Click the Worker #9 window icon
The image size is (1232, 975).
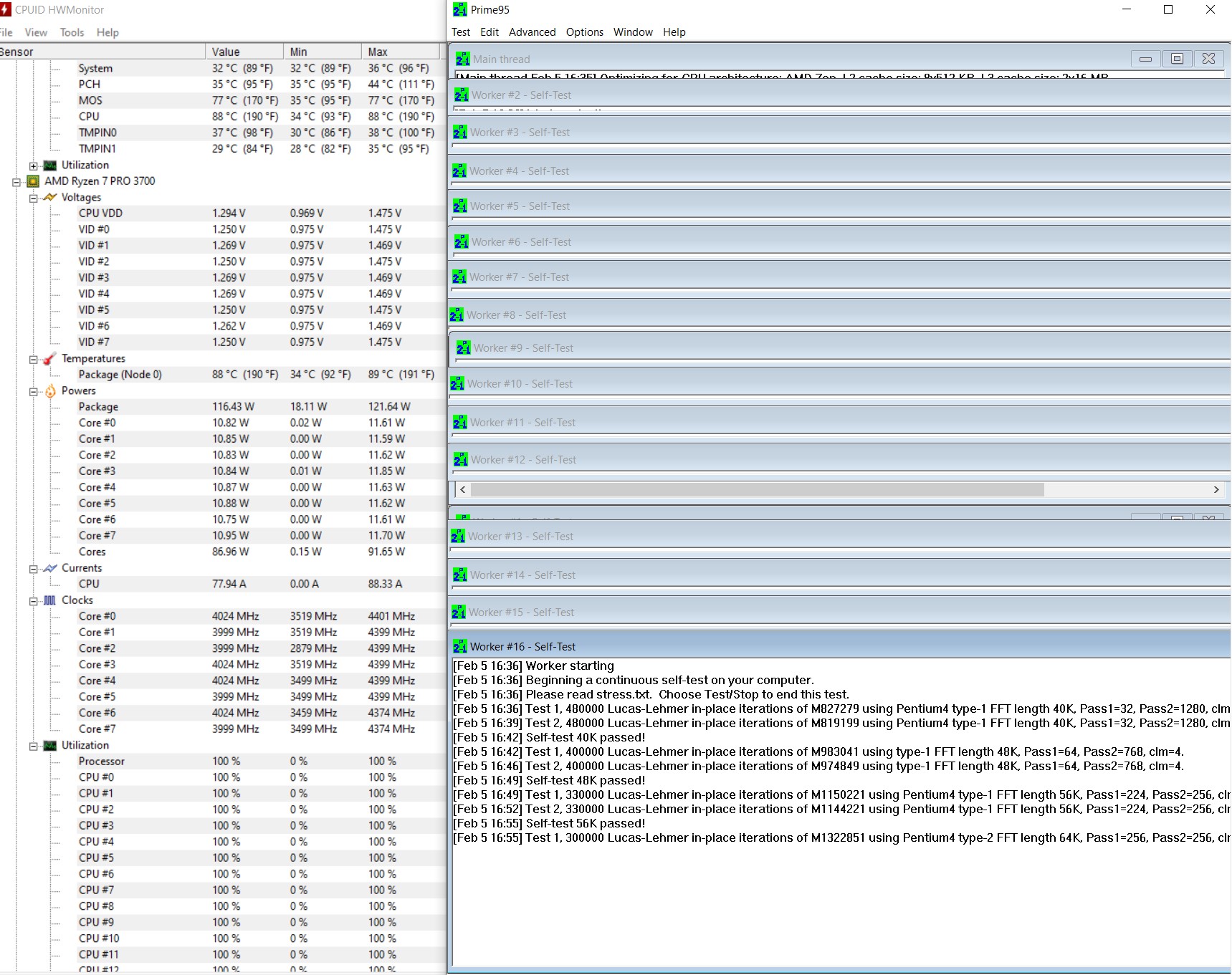tap(464, 347)
